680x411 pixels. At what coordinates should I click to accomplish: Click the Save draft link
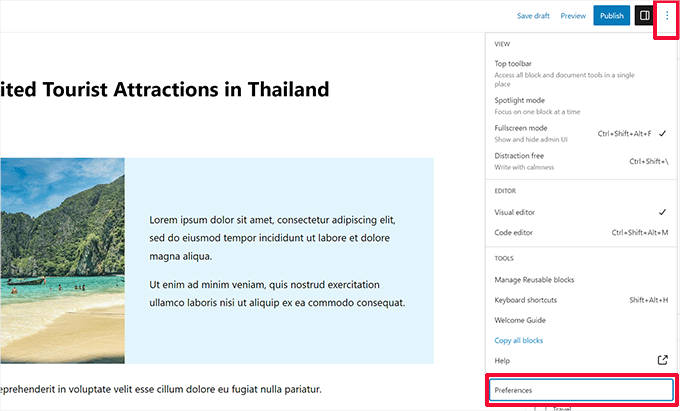pyautogui.click(x=534, y=16)
